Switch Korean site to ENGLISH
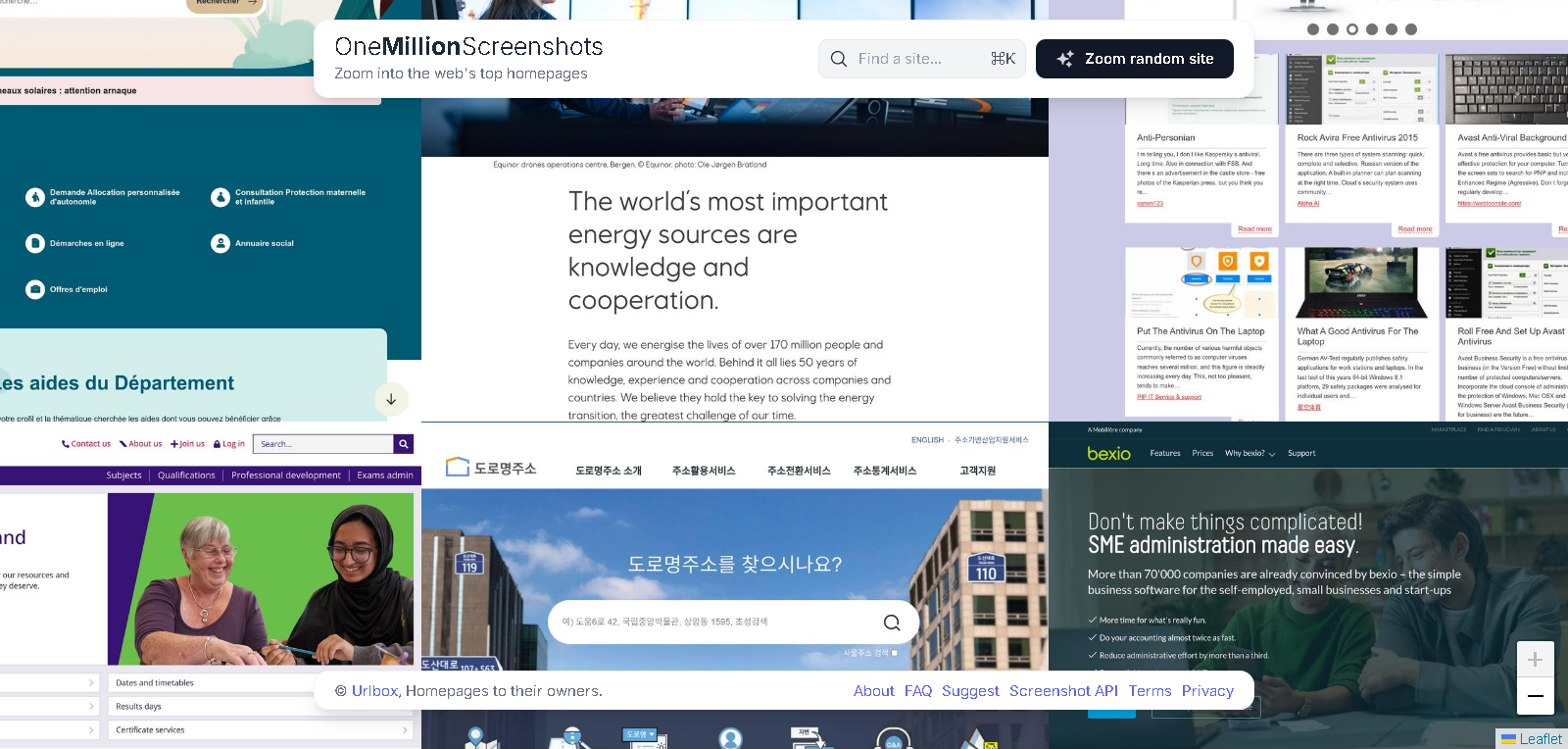This screenshot has width=1568, height=749. [x=927, y=440]
